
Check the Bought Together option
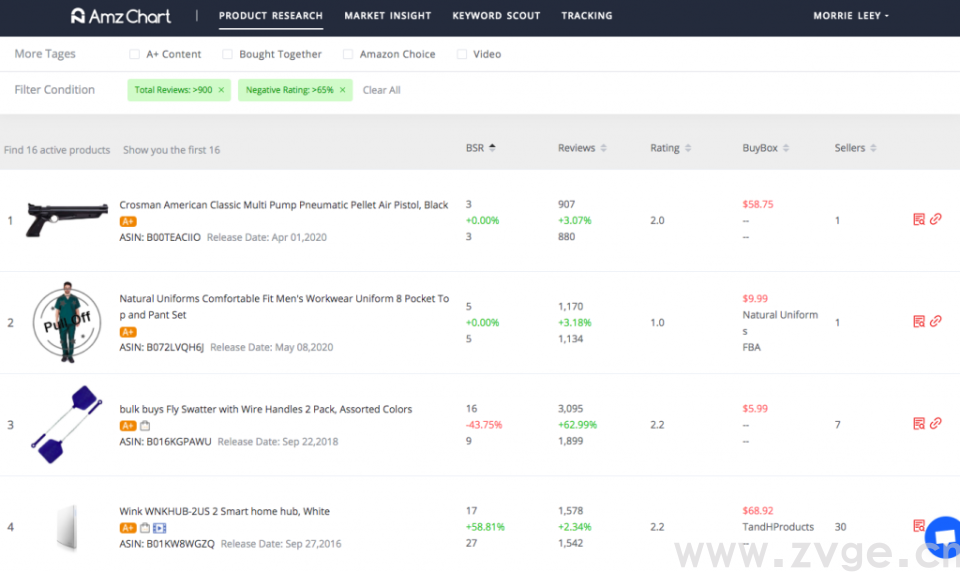coord(227,55)
